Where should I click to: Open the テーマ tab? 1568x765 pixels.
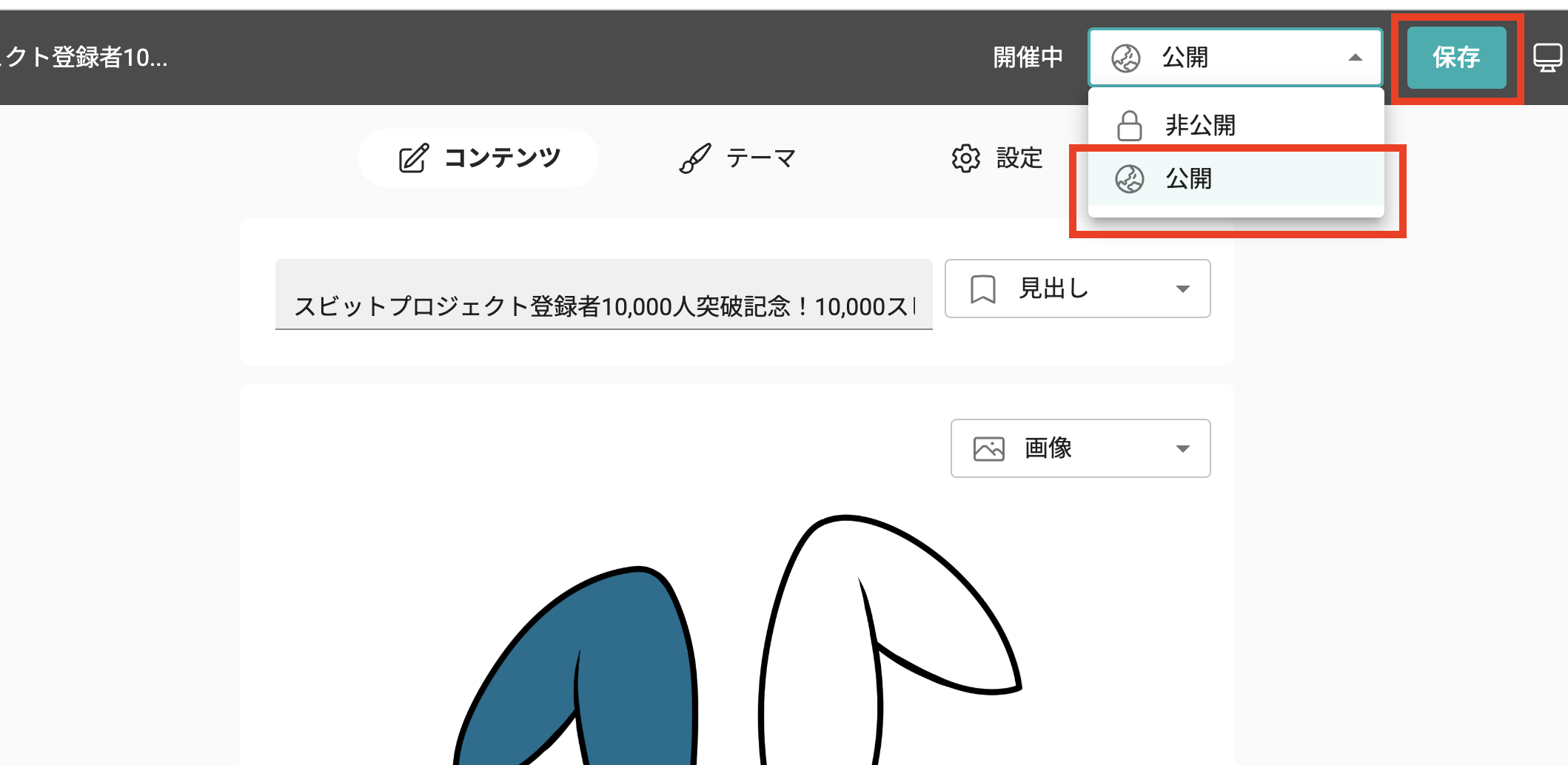[737, 158]
